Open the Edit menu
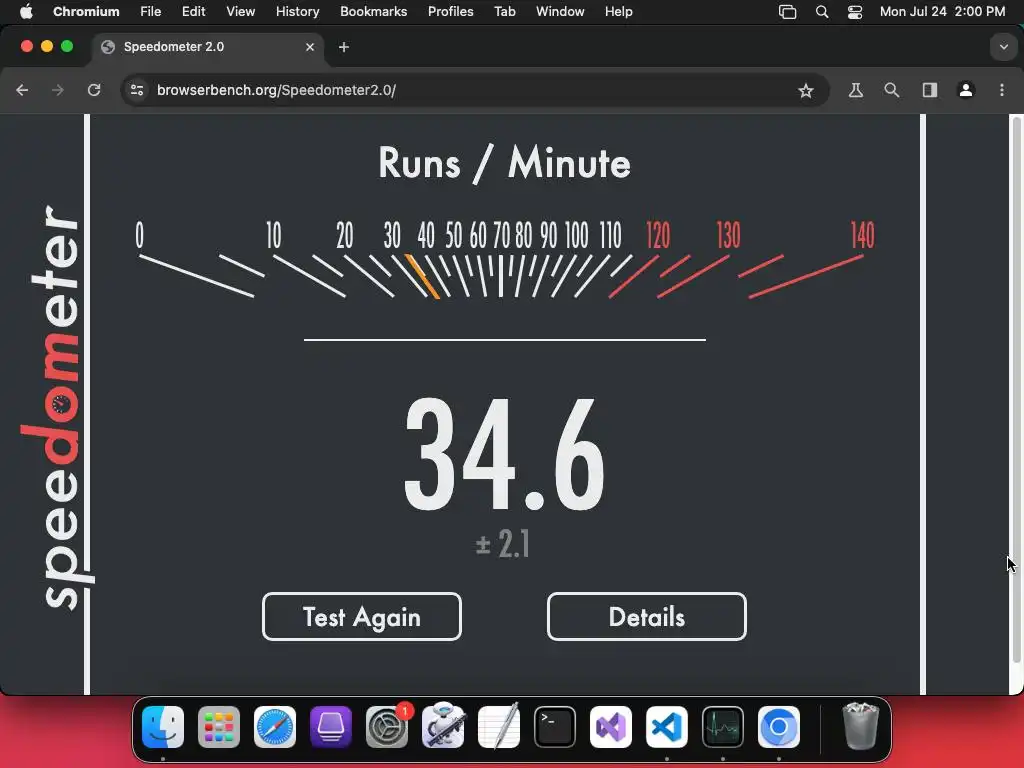The width and height of the screenshot is (1024, 768). pos(193,11)
